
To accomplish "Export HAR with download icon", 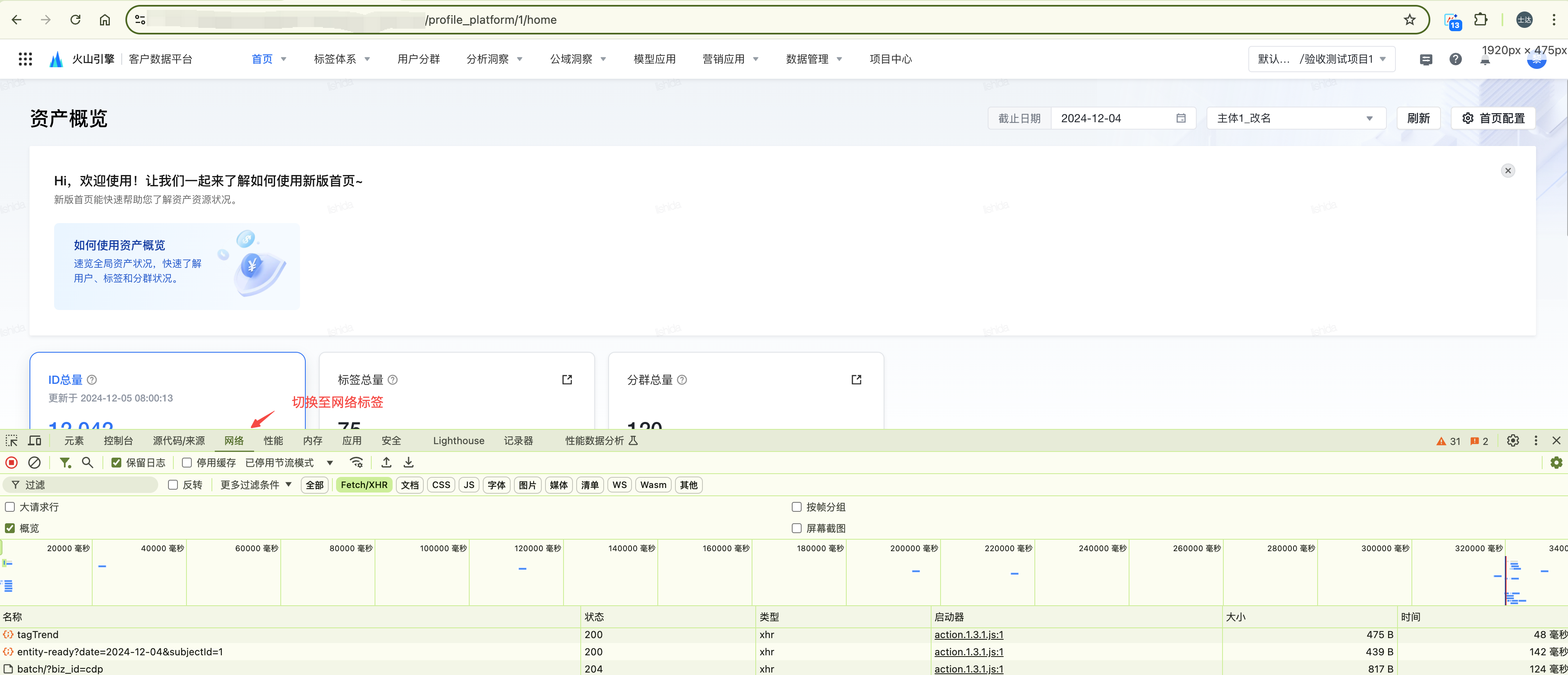I will pos(409,463).
